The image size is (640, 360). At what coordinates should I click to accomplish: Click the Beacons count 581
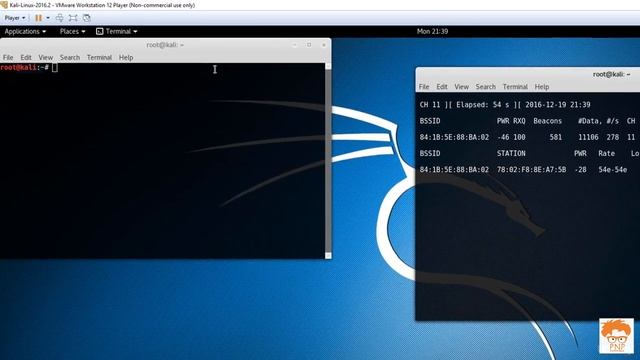pyautogui.click(x=556, y=138)
